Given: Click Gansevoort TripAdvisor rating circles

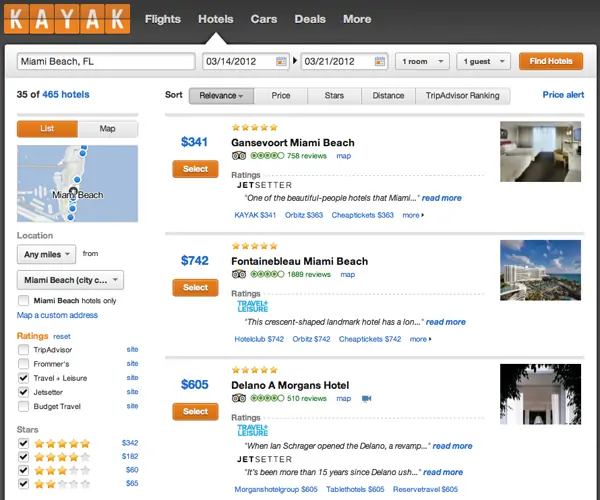Looking at the screenshot, I should coord(267,156).
